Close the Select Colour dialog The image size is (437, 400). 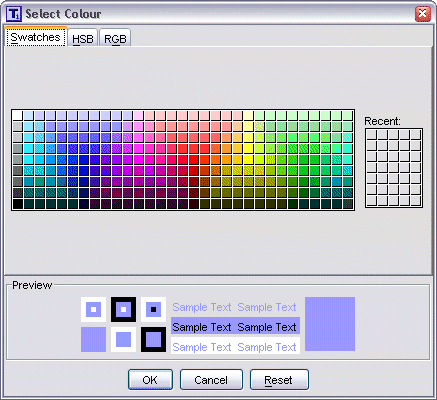[x=422, y=14]
